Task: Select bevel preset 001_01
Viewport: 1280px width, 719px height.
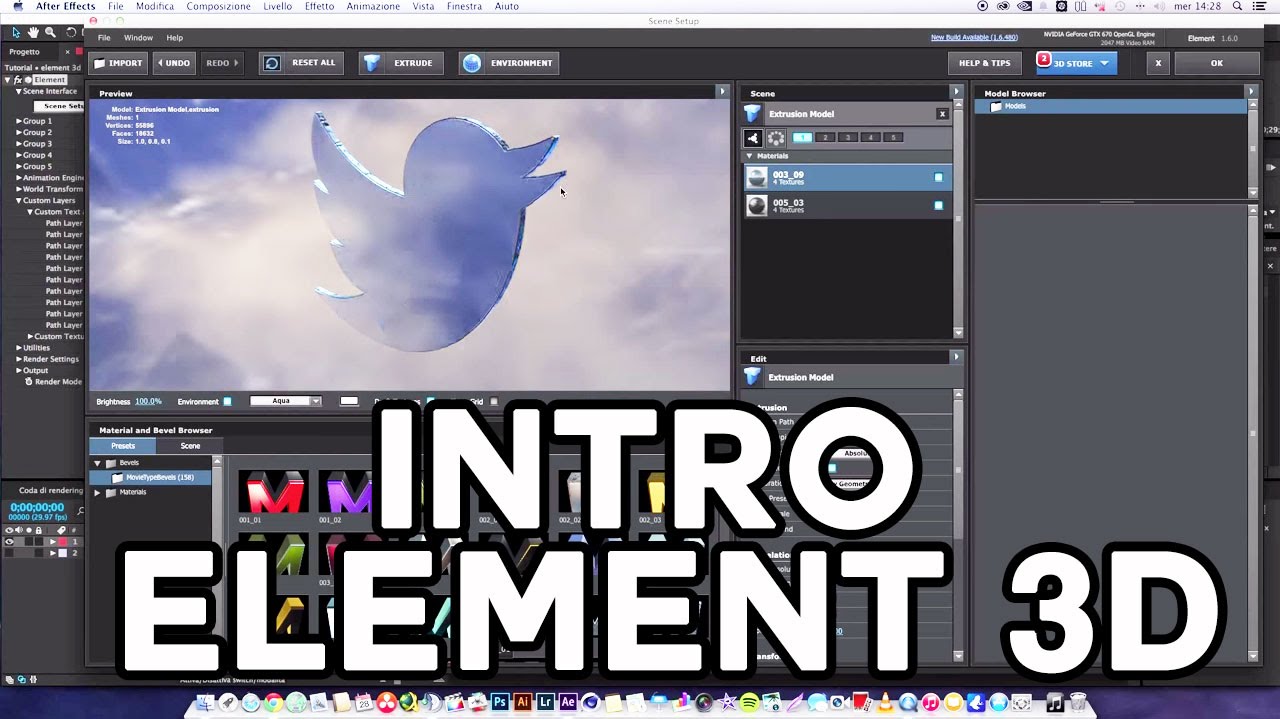Action: pyautogui.click(x=272, y=492)
